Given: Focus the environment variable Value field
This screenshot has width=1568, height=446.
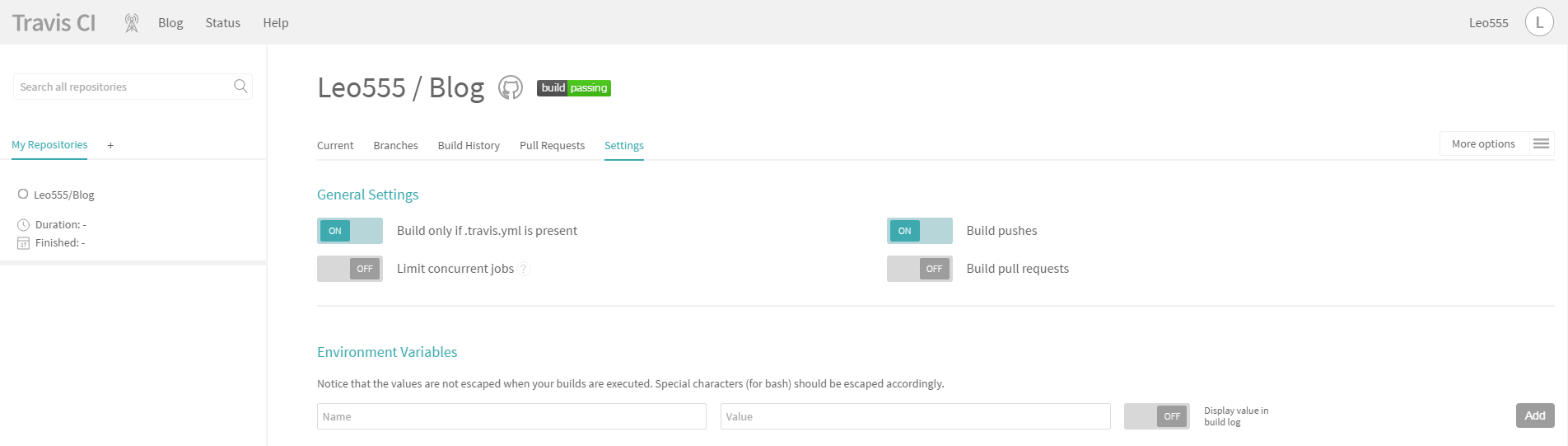Looking at the screenshot, I should [x=916, y=416].
